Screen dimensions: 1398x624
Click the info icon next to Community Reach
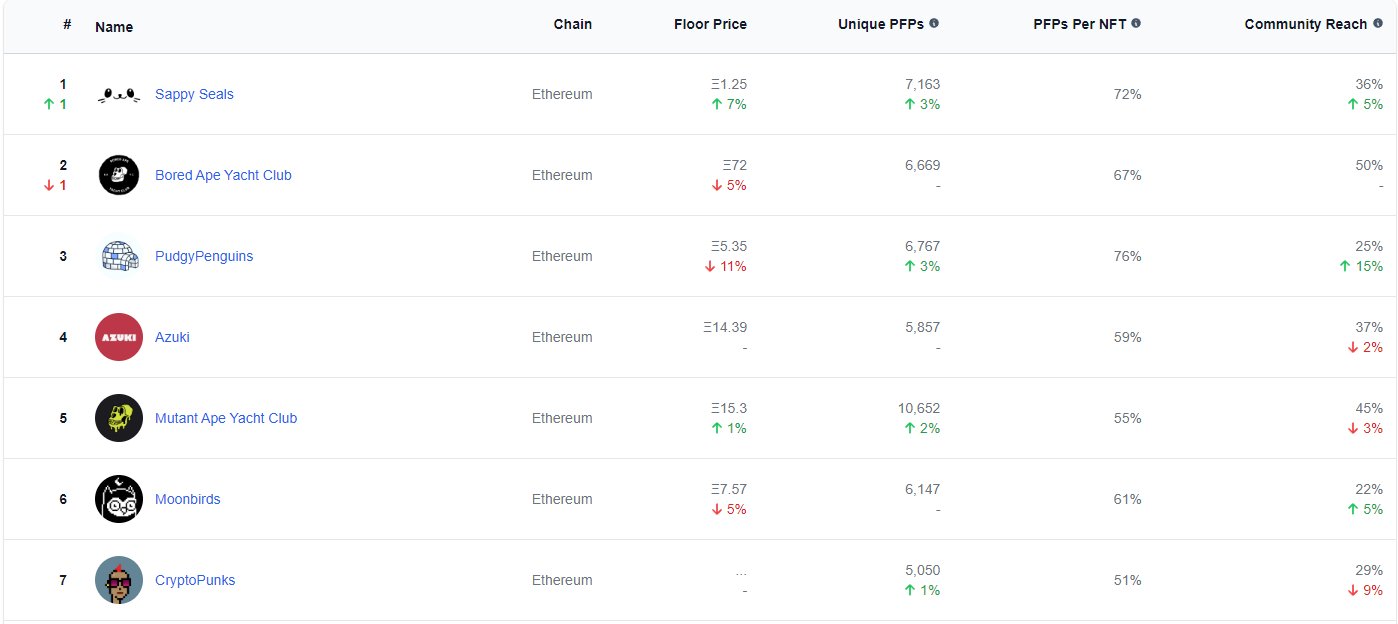point(1377,23)
